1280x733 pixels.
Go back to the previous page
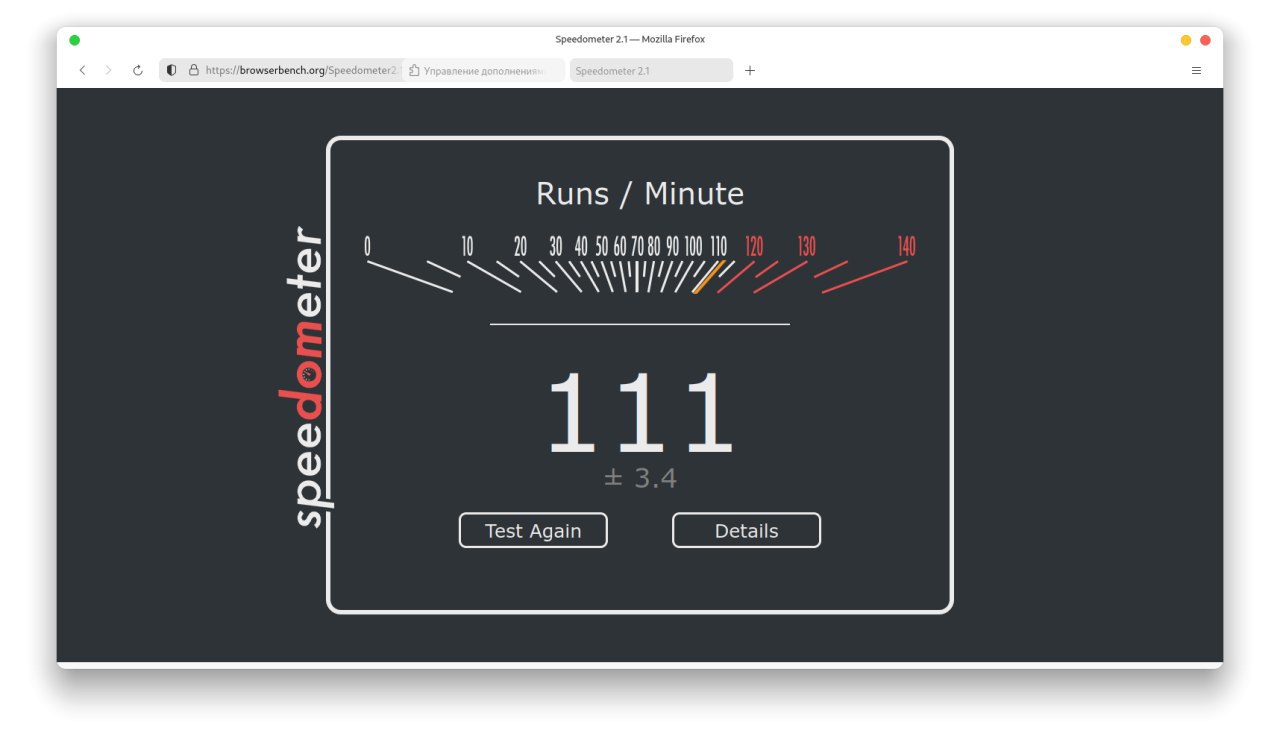coord(83,70)
